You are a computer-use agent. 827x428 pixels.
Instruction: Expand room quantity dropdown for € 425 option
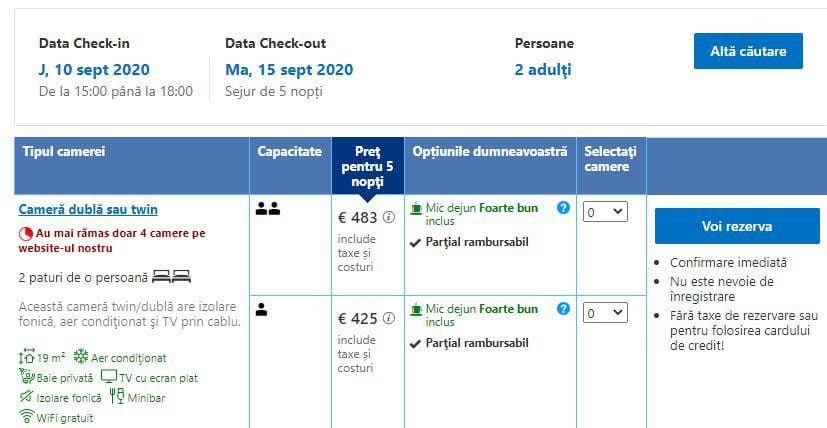click(605, 313)
